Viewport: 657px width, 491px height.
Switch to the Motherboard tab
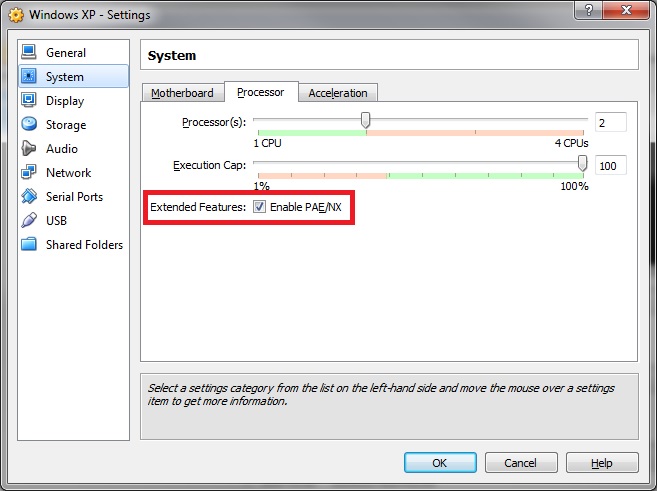(182, 93)
